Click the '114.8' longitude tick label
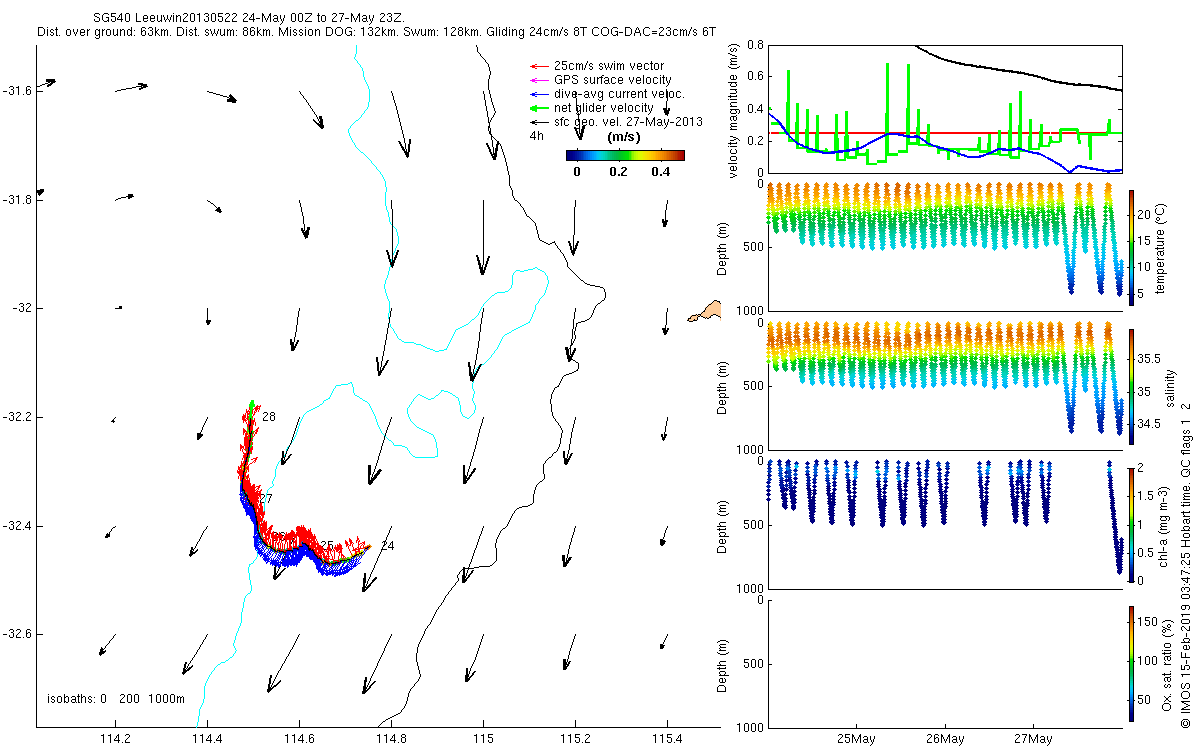Screen dimensions: 1200x750 (391, 740)
